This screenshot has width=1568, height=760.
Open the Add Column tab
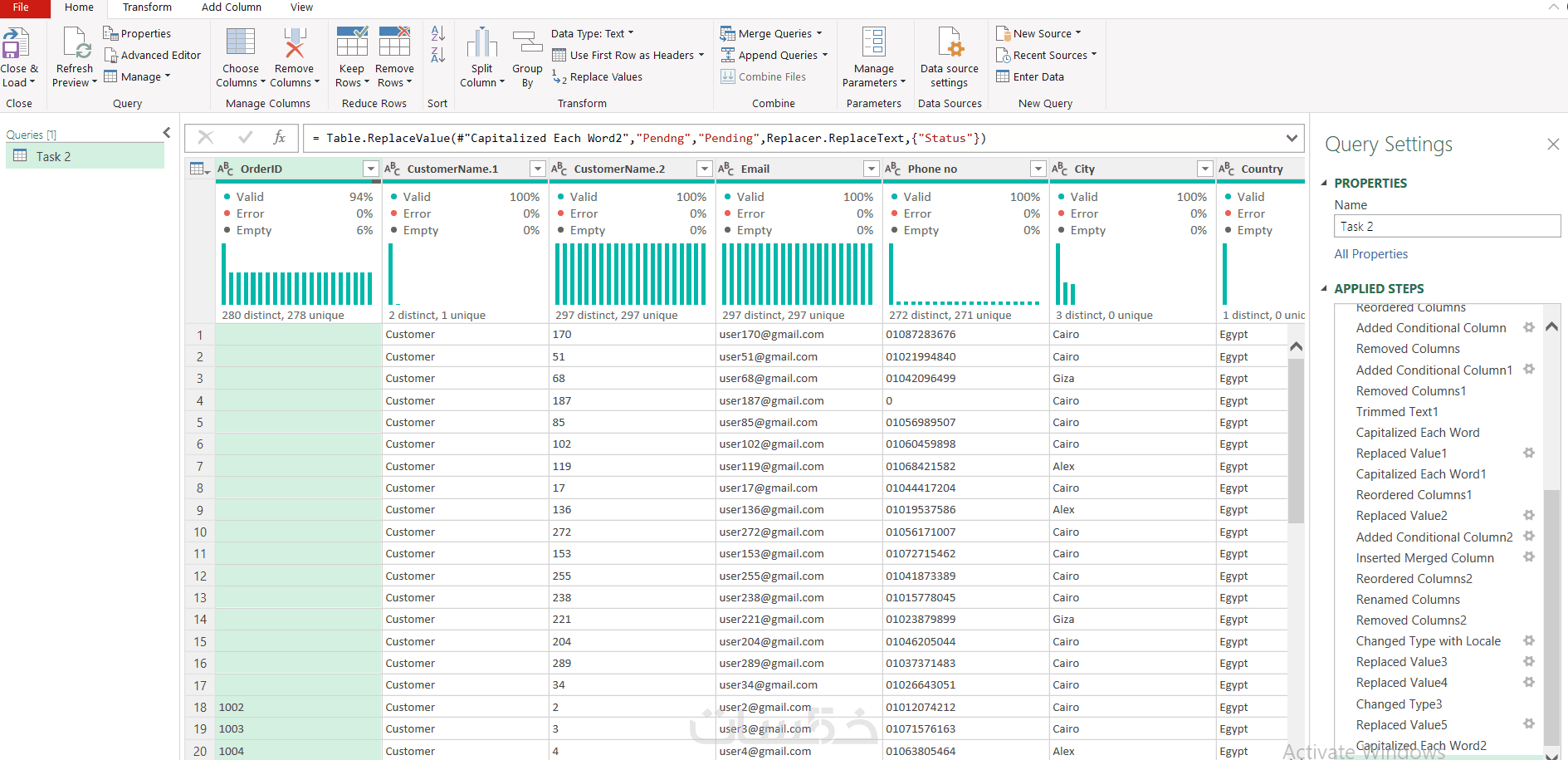pyautogui.click(x=231, y=7)
